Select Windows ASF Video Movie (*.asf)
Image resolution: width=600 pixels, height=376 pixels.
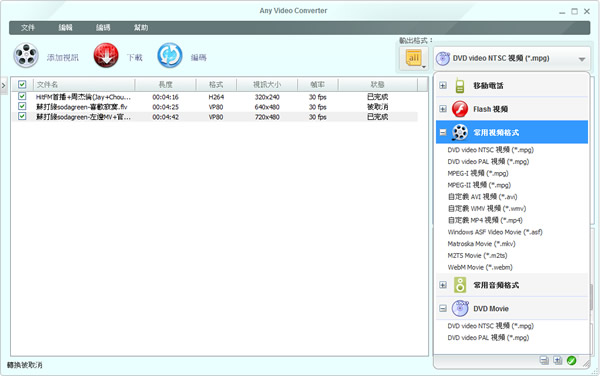495,232
